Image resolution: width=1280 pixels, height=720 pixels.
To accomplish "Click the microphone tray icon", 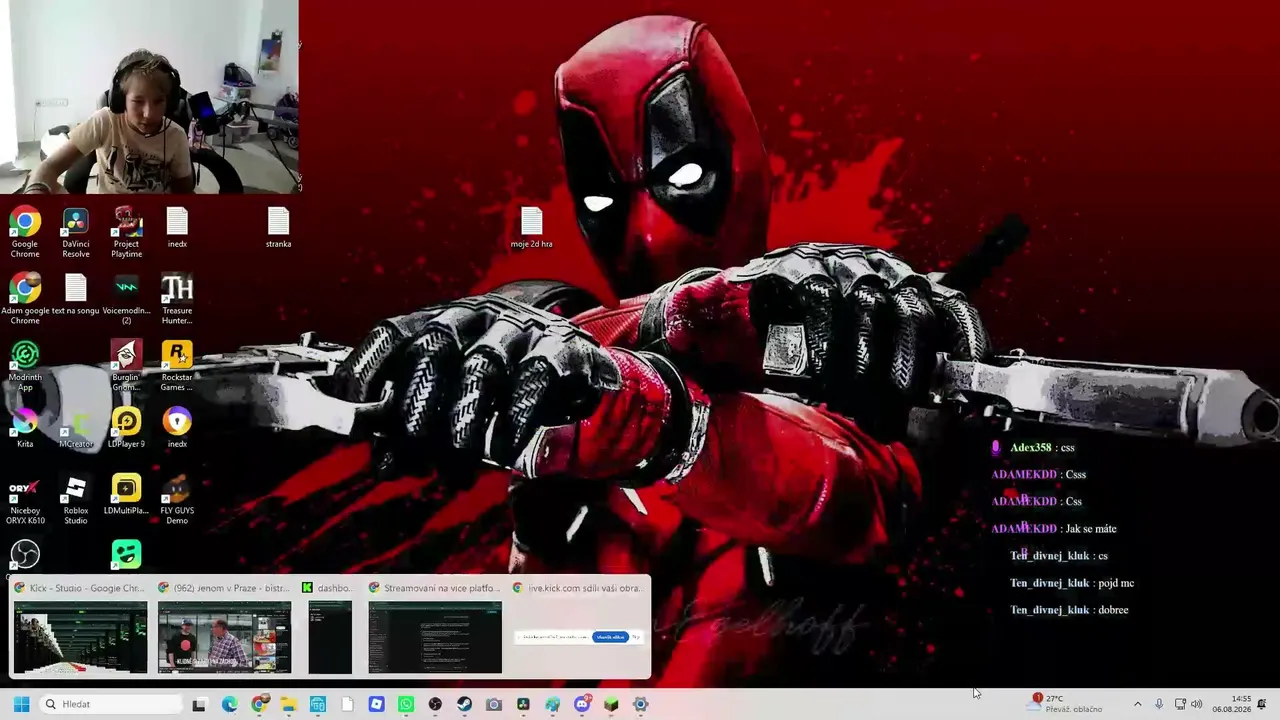I will (x=1159, y=704).
